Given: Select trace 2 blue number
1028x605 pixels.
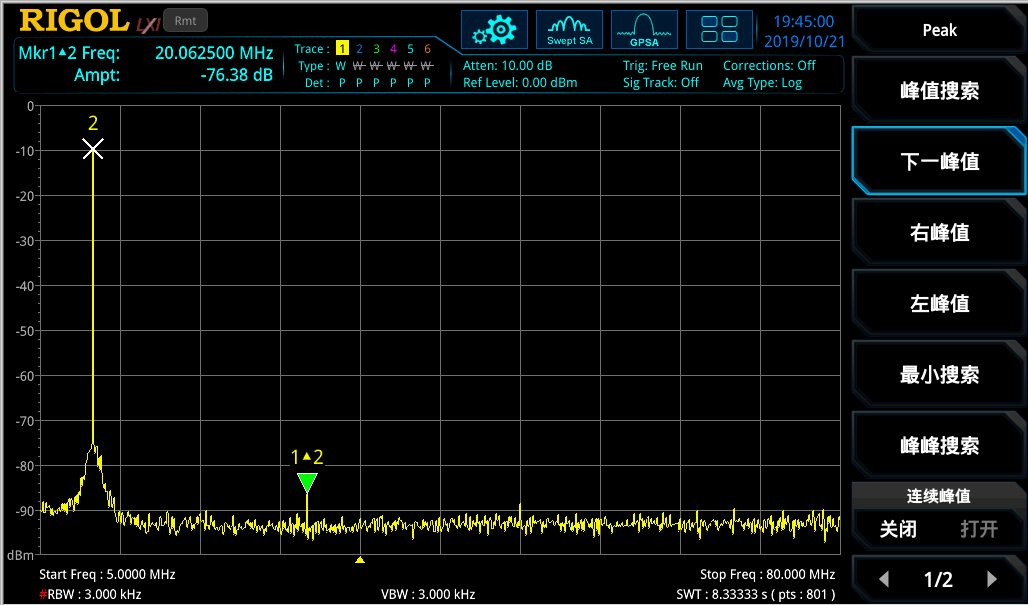Looking at the screenshot, I should [x=359, y=49].
